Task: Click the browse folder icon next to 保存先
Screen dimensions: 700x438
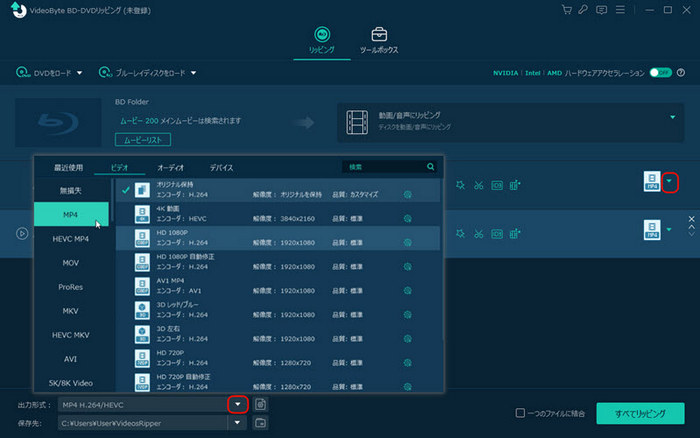Action: click(261, 423)
